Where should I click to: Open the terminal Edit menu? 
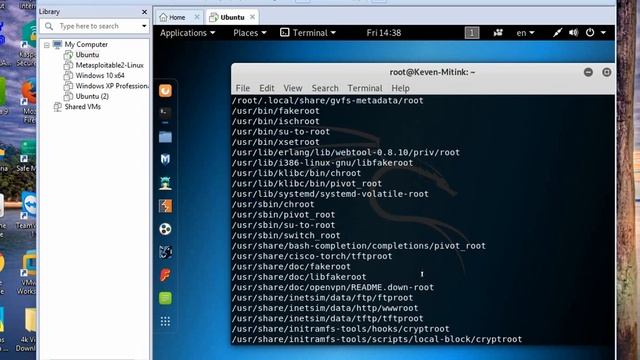(267, 88)
